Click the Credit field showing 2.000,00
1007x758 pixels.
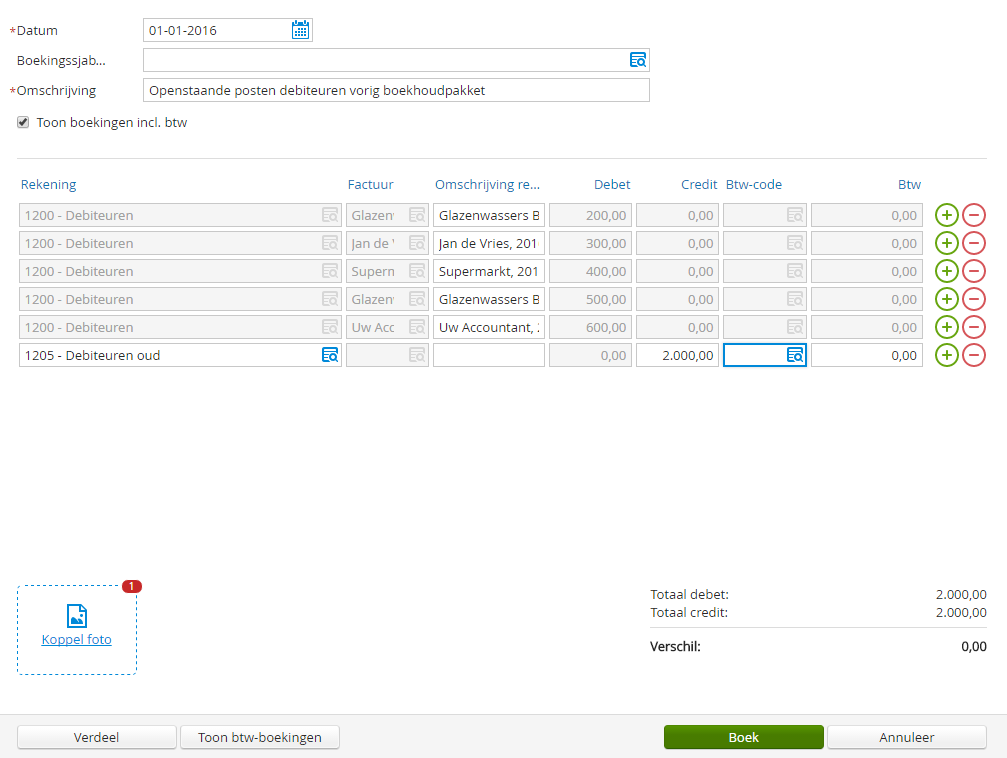click(x=677, y=355)
